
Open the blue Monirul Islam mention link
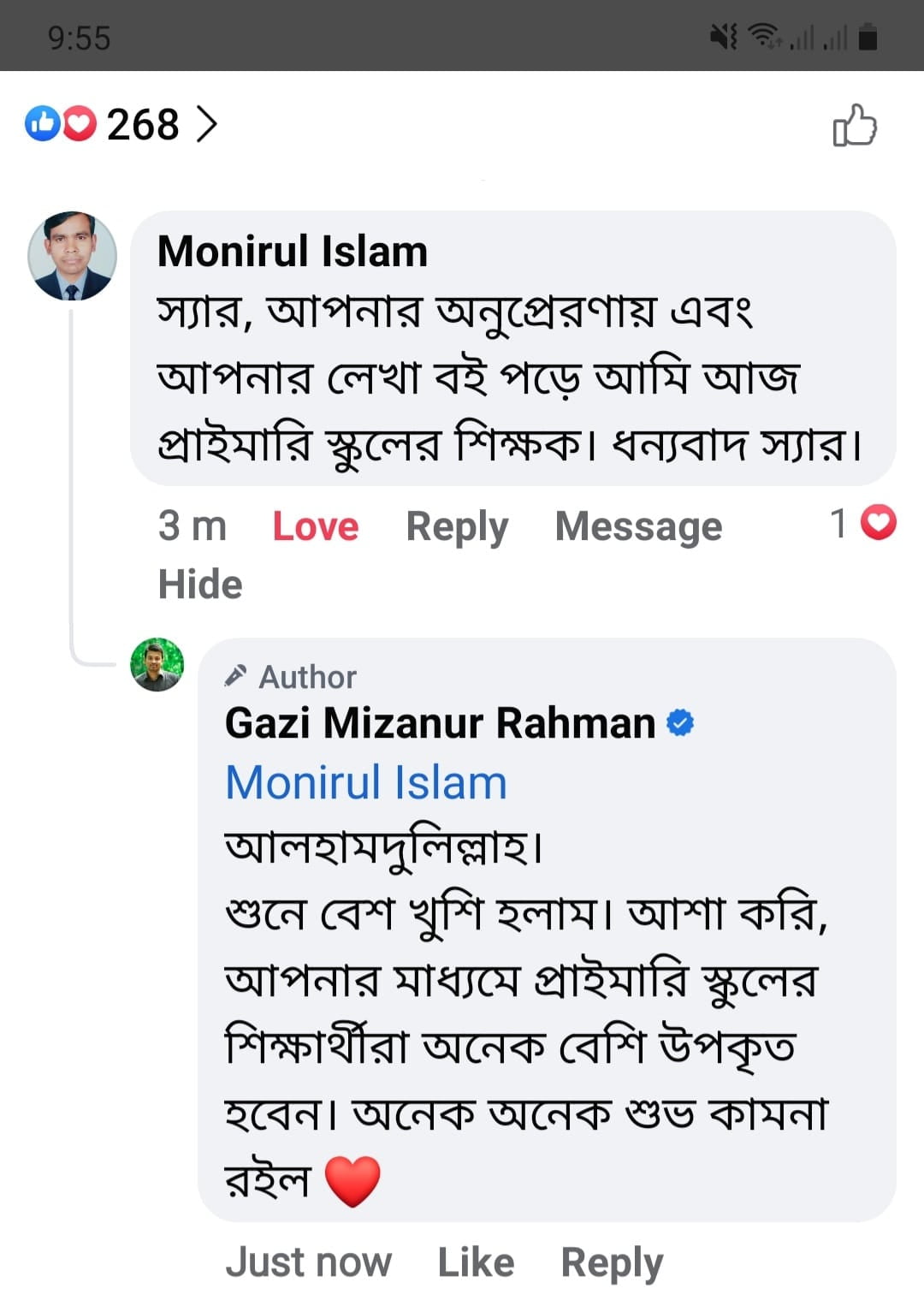366,782
